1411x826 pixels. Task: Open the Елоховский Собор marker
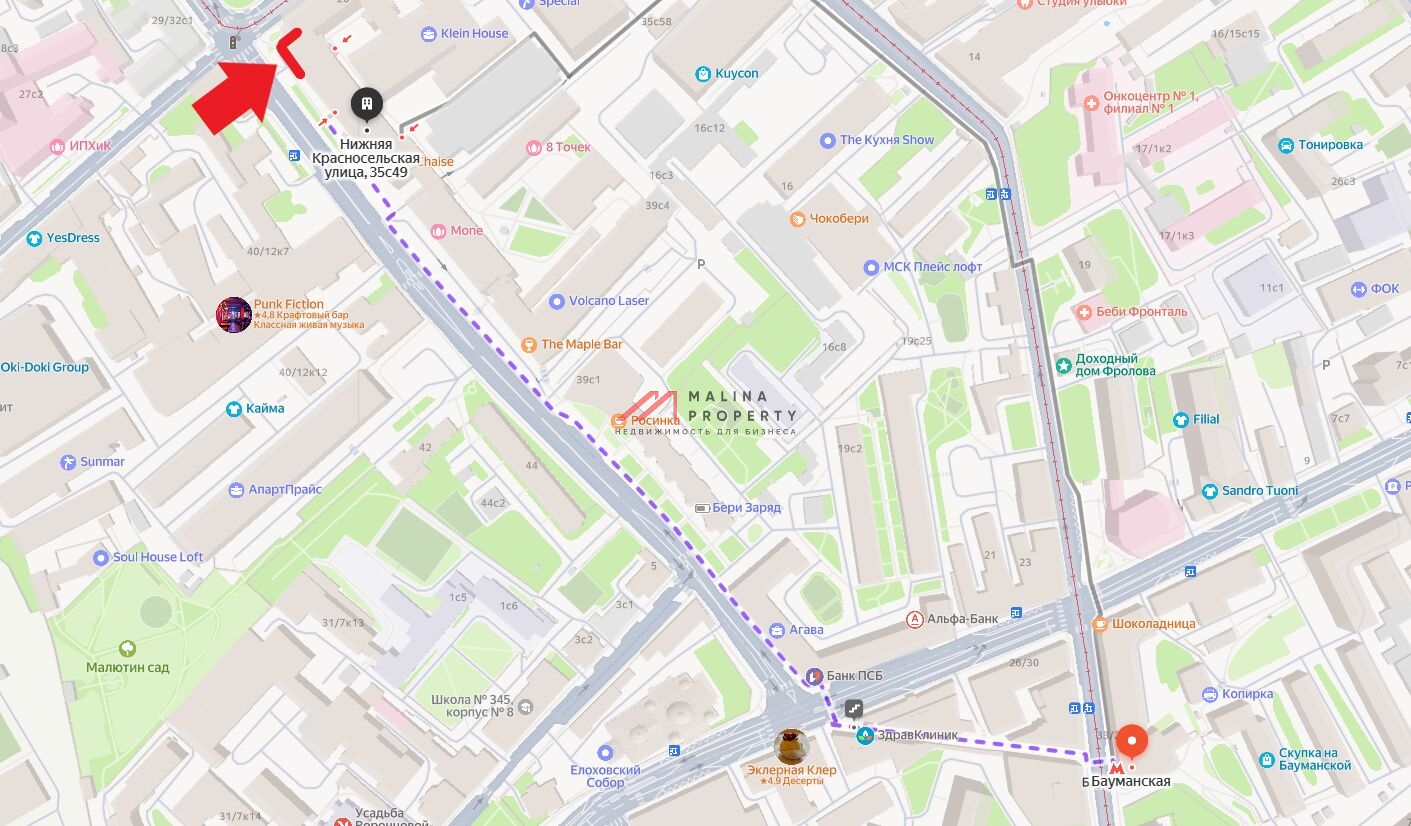click(x=605, y=752)
